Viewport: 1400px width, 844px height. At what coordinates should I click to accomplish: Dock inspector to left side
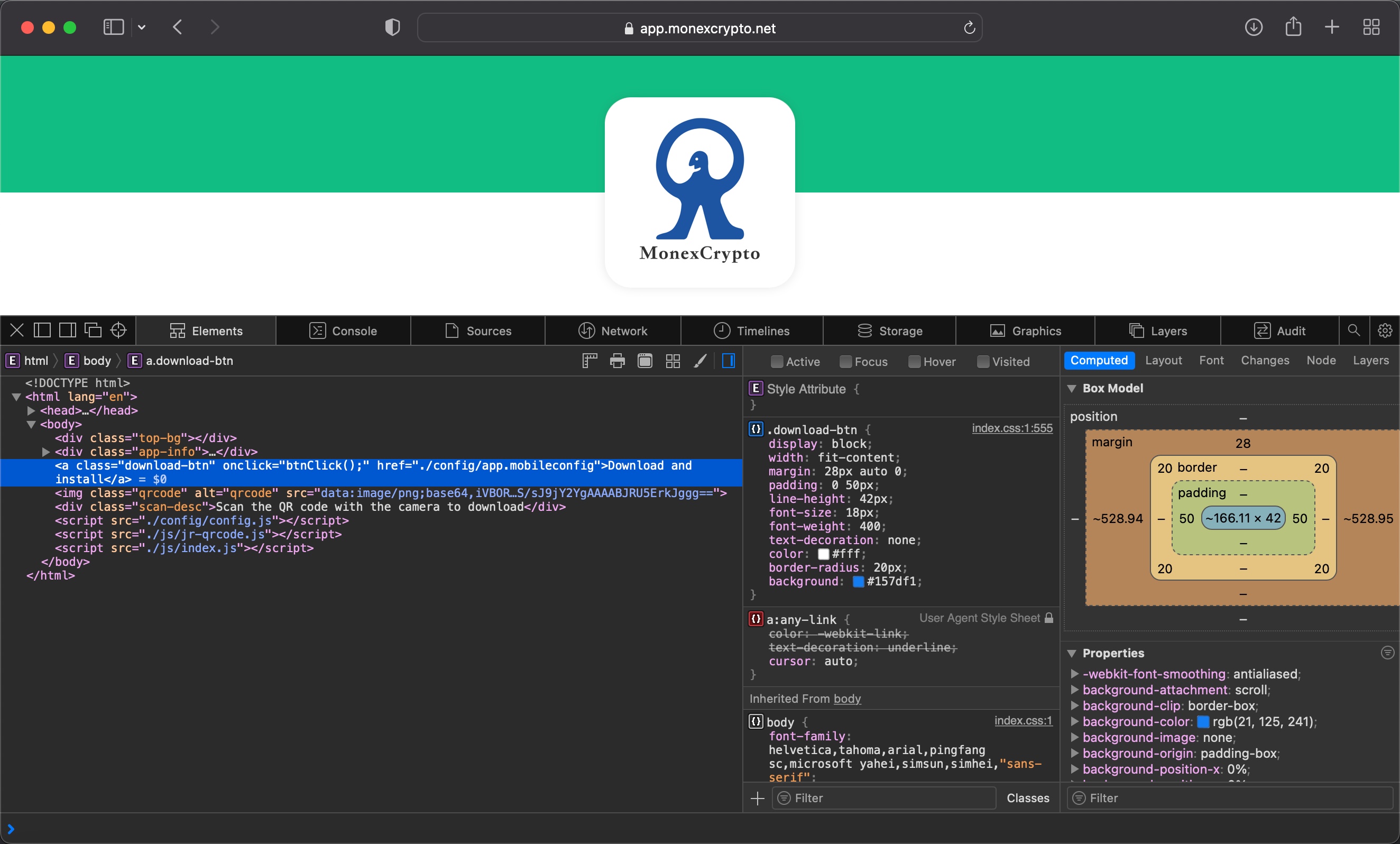pyautogui.click(x=42, y=330)
